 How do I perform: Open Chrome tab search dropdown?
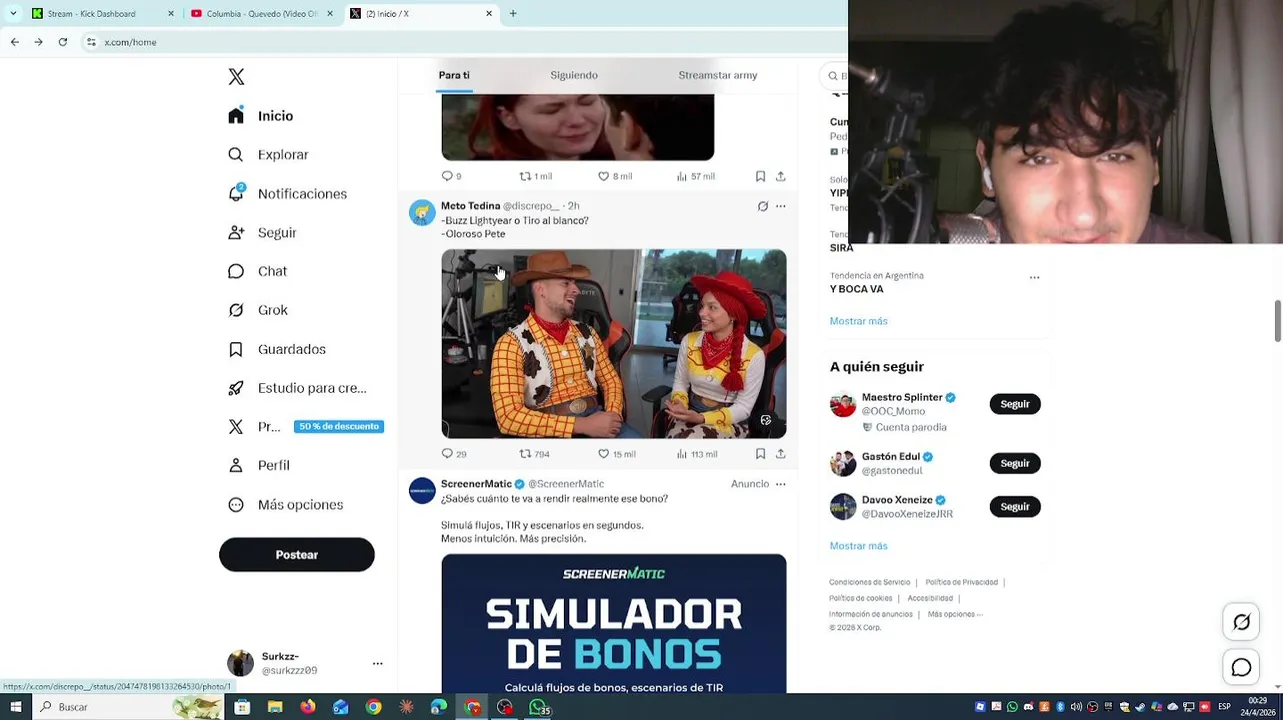13,14
